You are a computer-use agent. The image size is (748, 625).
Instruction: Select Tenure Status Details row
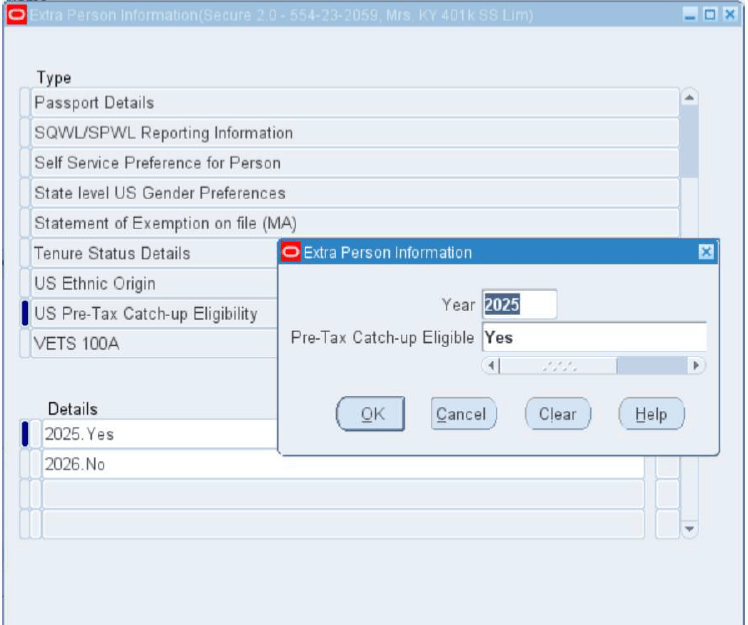coord(155,253)
